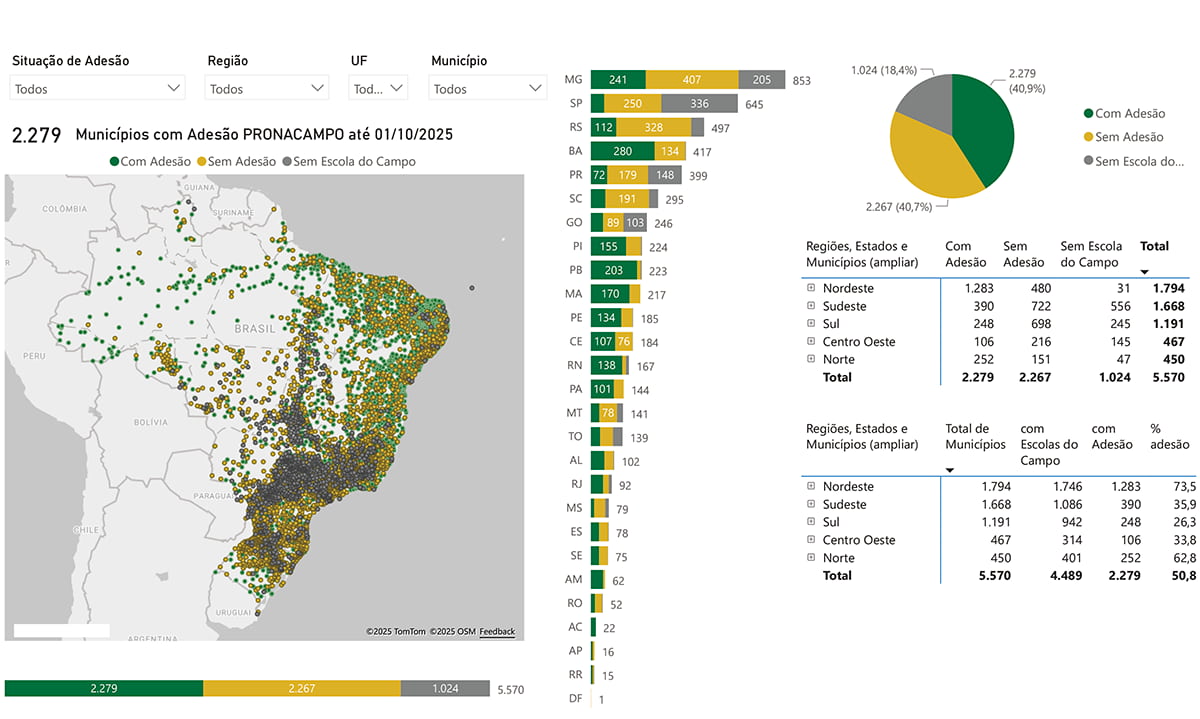Select Sem Adesão in pie chart legend
1200x719 pixels.
pyautogui.click(x=1129, y=137)
